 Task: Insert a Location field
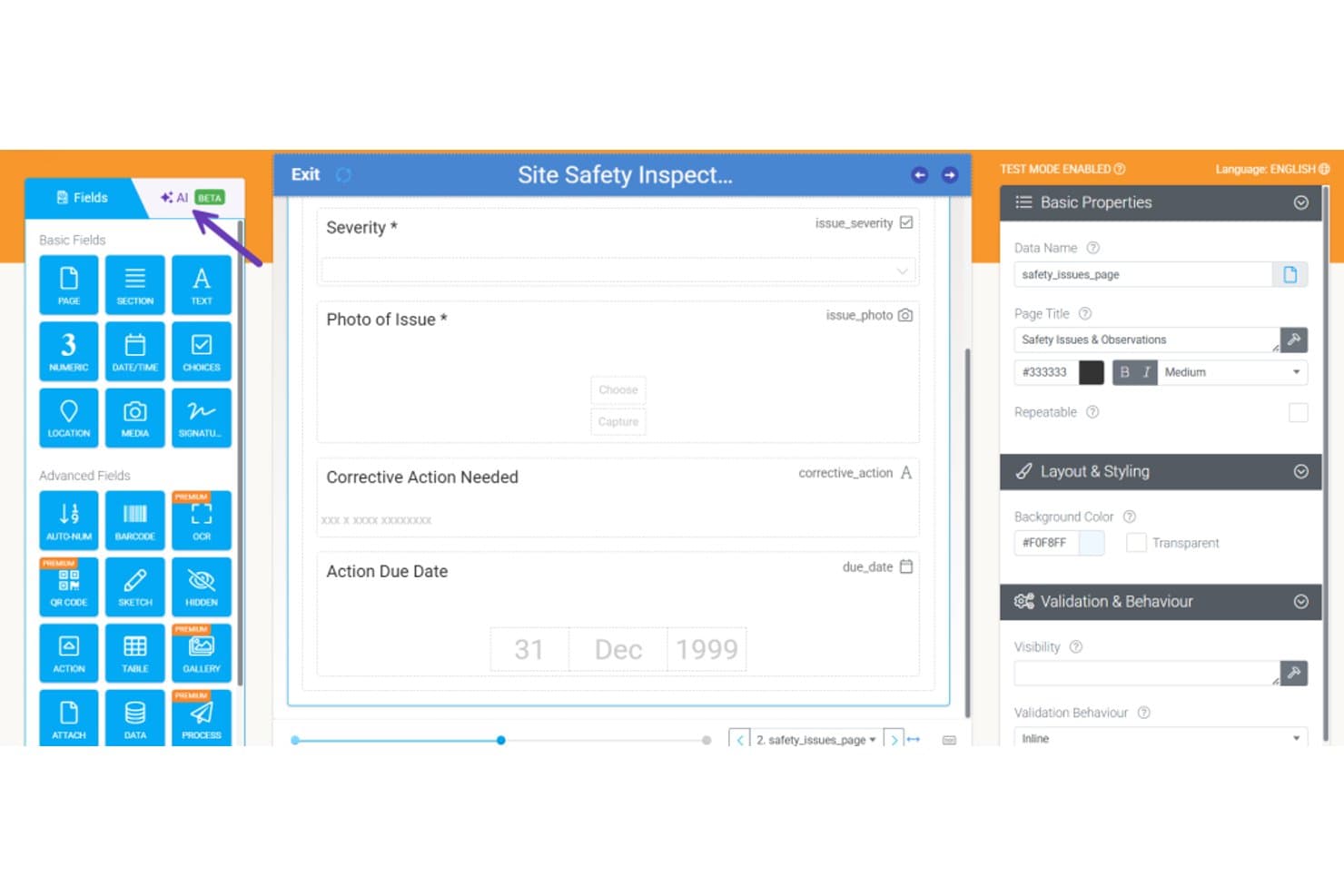click(69, 418)
